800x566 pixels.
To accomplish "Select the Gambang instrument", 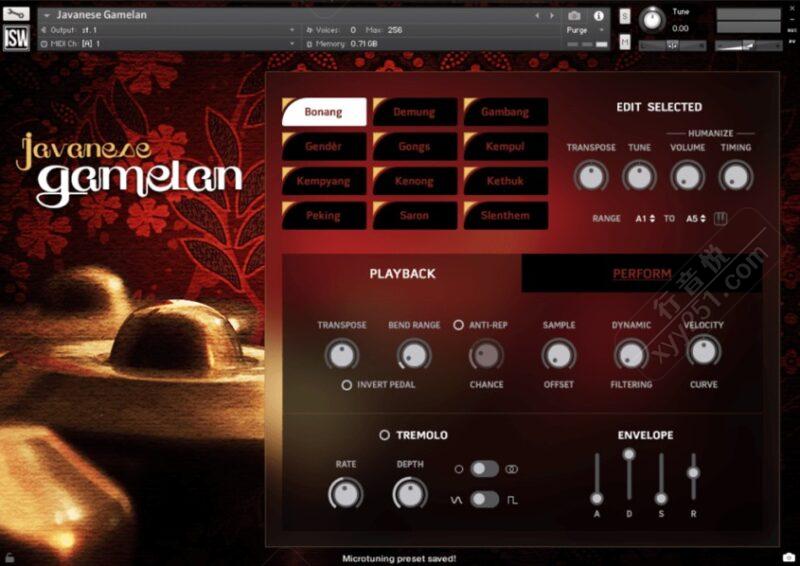I will pyautogui.click(x=506, y=112).
